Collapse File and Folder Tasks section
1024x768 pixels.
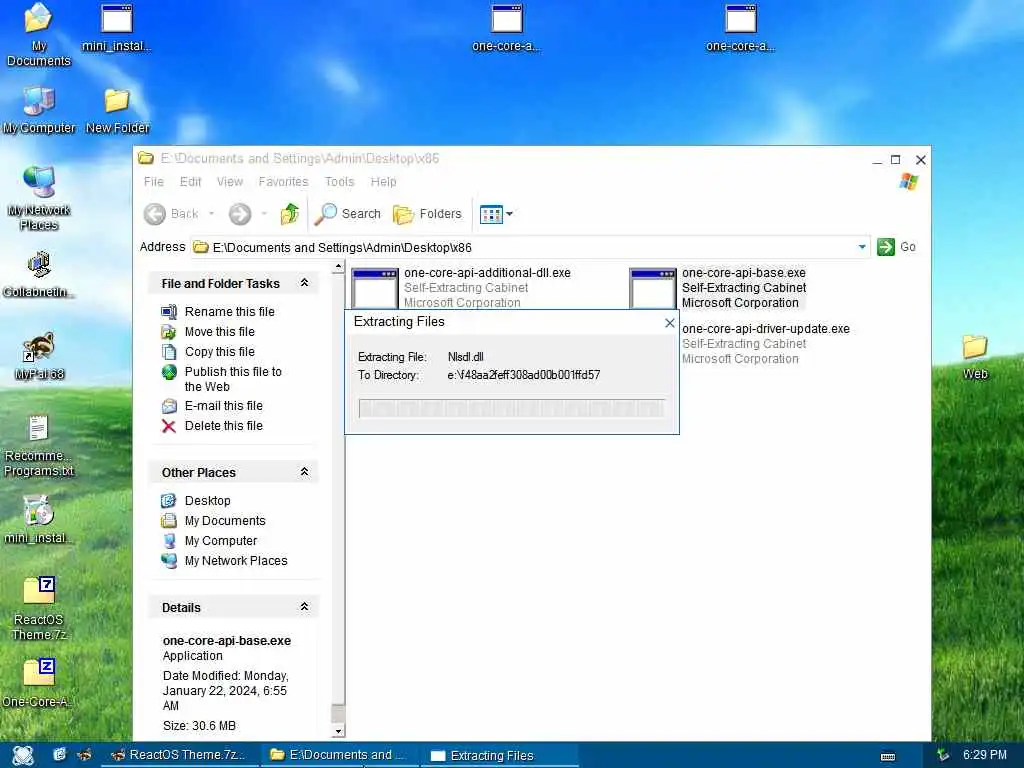304,283
